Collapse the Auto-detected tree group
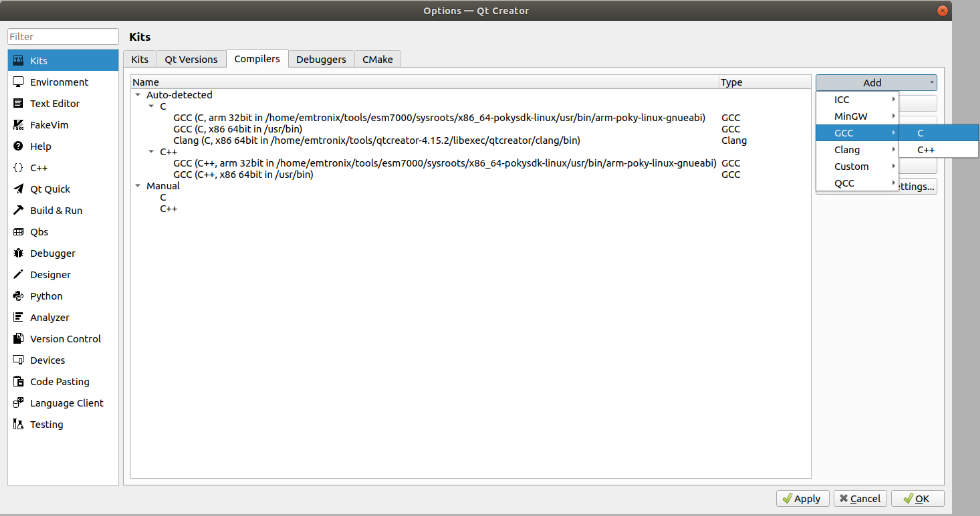This screenshot has width=980, height=516. [x=138, y=95]
